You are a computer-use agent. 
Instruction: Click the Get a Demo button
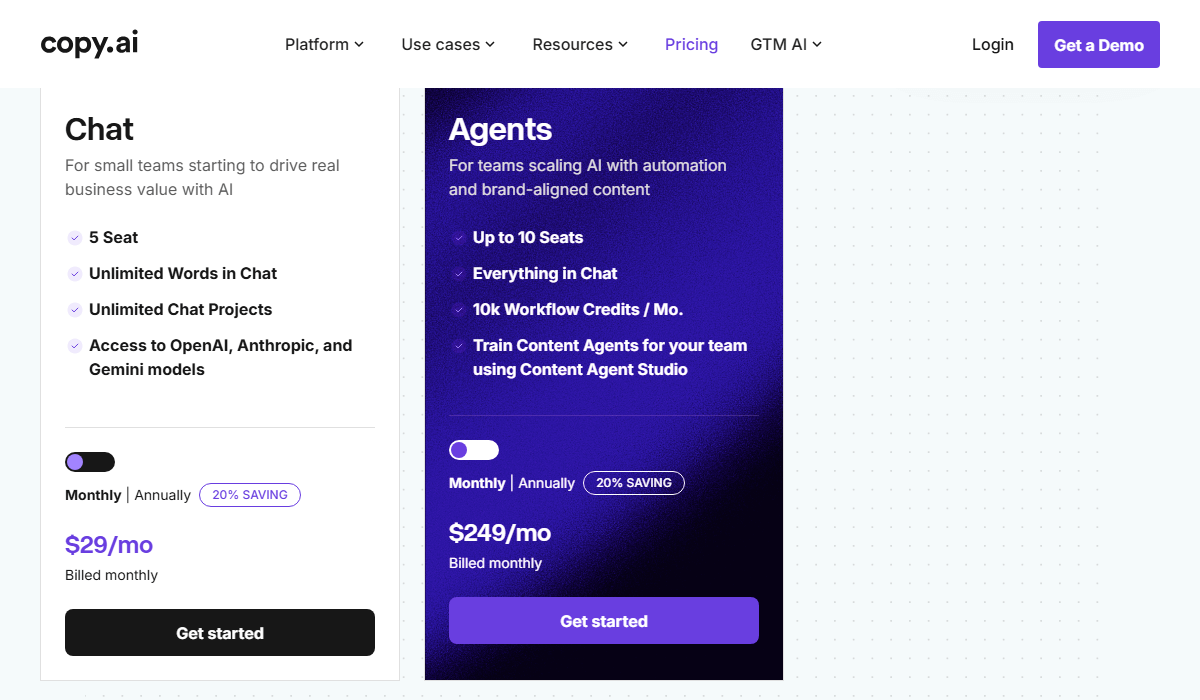[1098, 45]
